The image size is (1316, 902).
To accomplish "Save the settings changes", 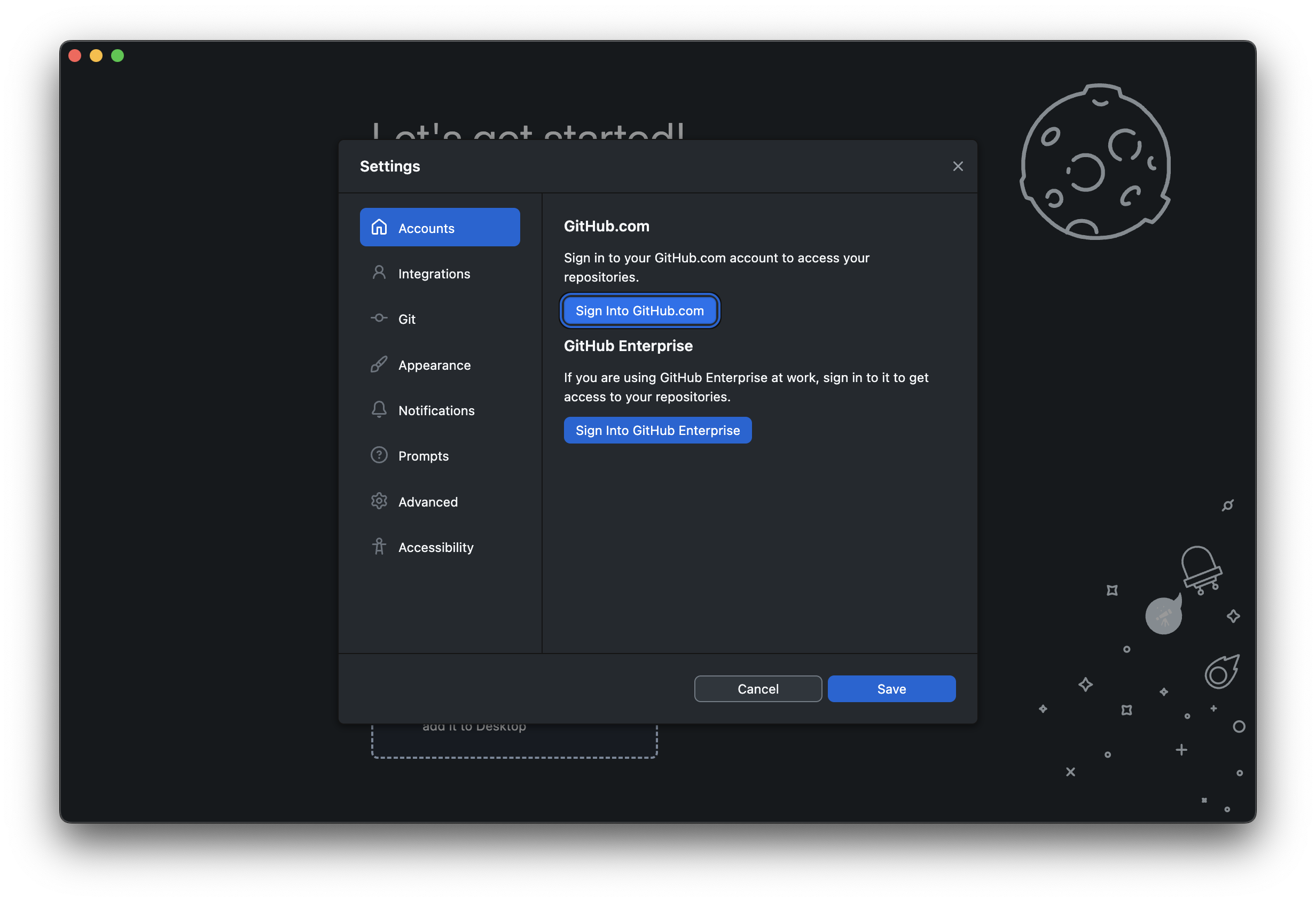I will (x=891, y=688).
